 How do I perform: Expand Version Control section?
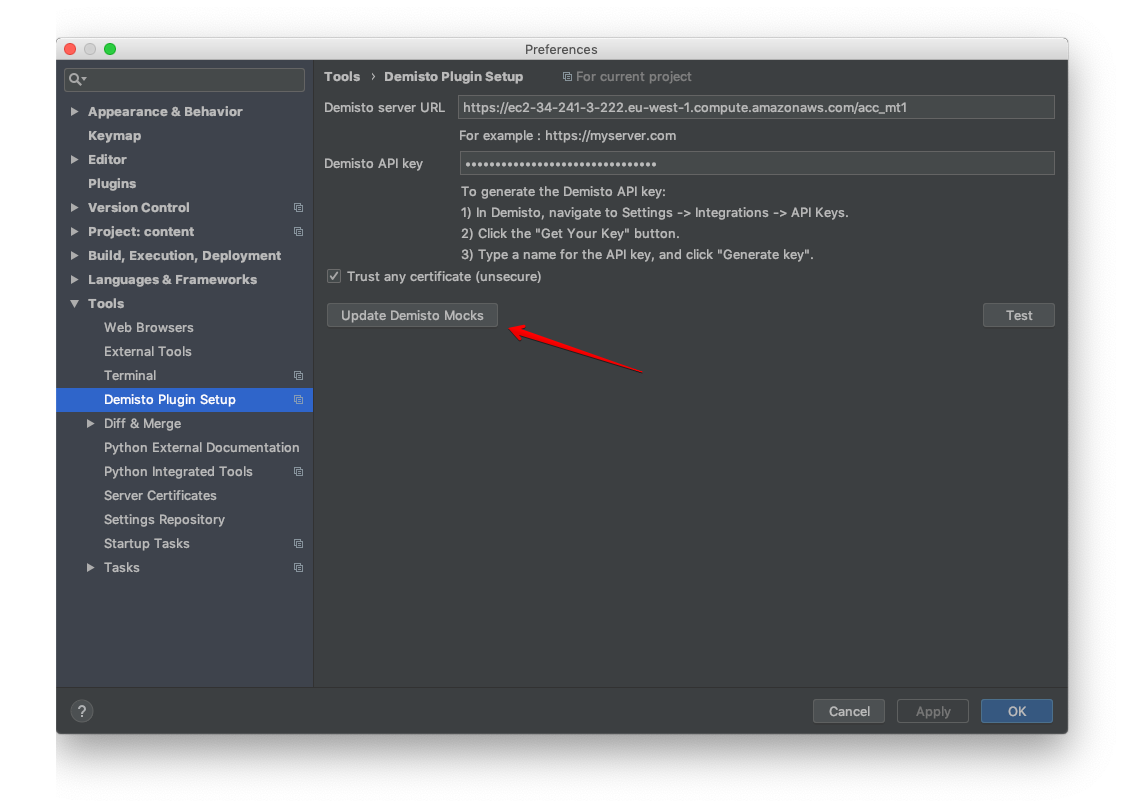pos(75,207)
